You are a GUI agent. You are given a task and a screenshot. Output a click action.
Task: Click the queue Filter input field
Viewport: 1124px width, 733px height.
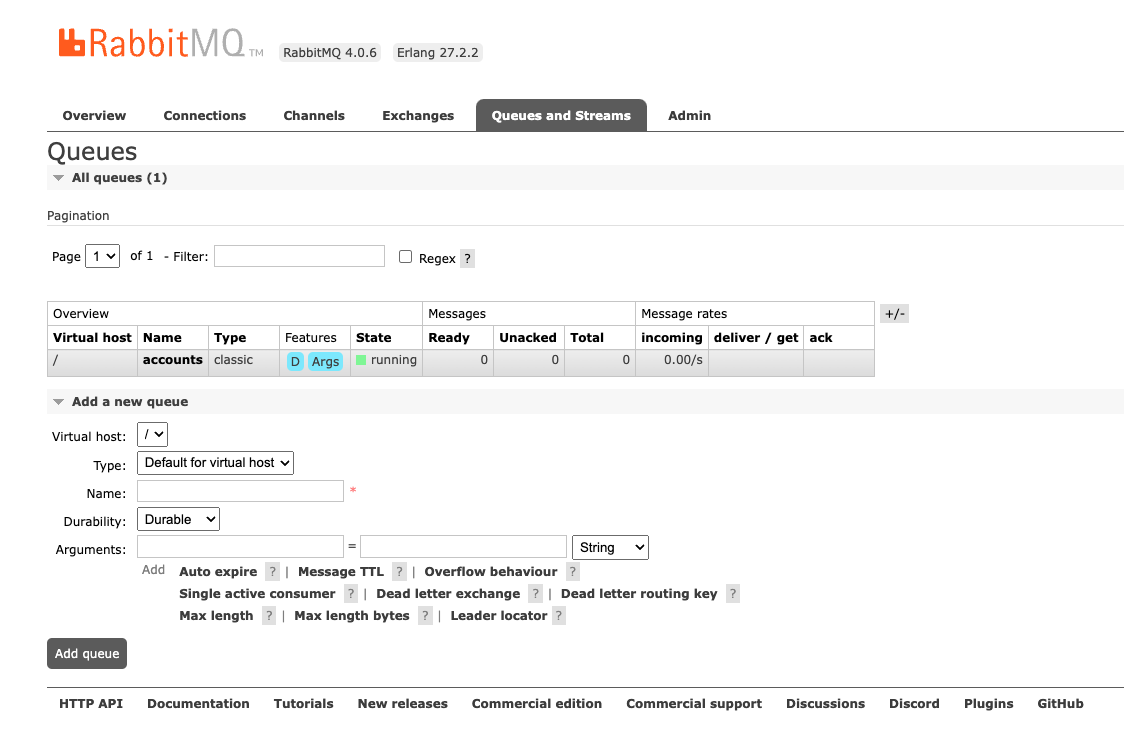(x=298, y=256)
